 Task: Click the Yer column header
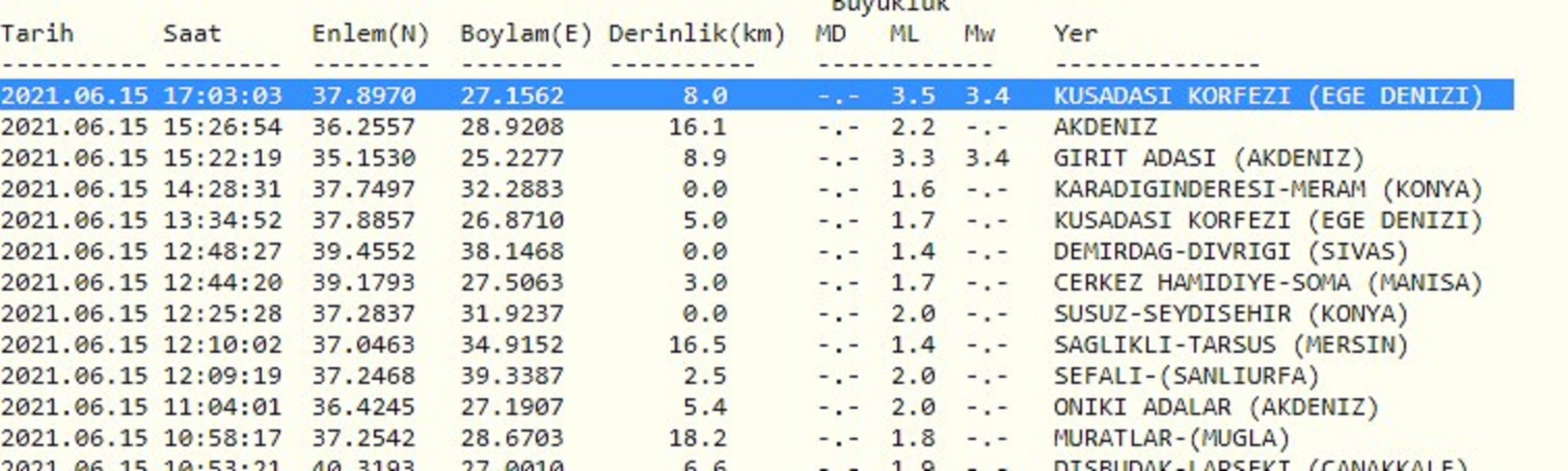coord(1076,34)
